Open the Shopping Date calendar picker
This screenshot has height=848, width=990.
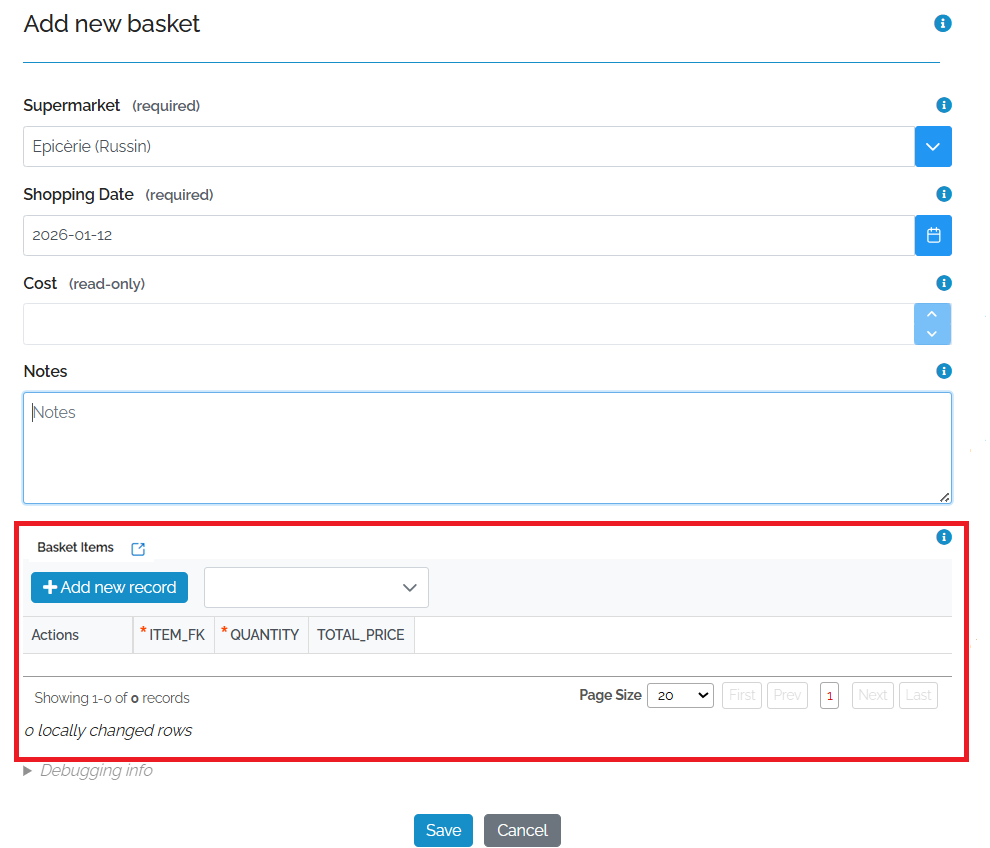933,236
